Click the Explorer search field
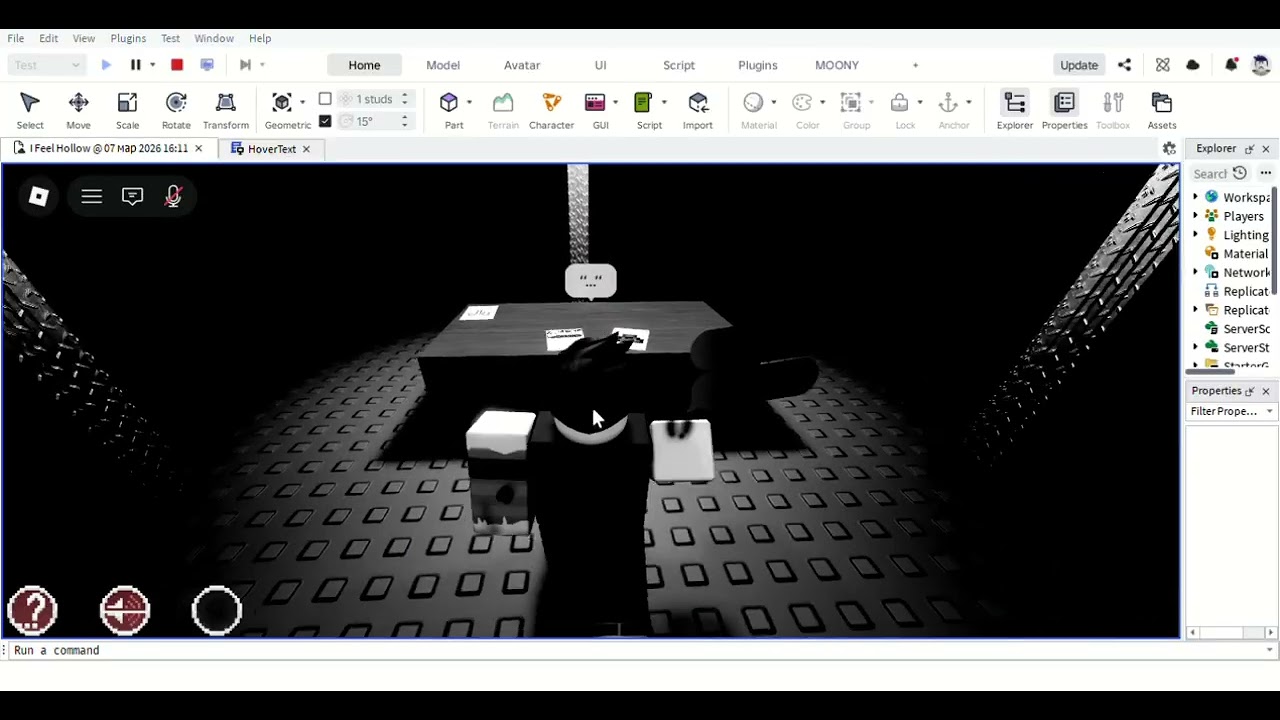 pyautogui.click(x=1209, y=173)
